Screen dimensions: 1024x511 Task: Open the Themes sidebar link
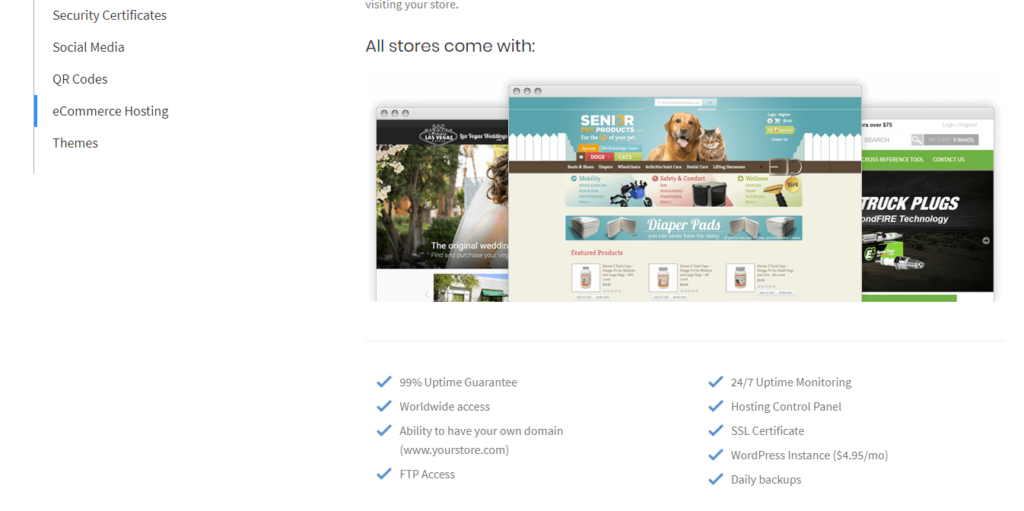tap(75, 143)
